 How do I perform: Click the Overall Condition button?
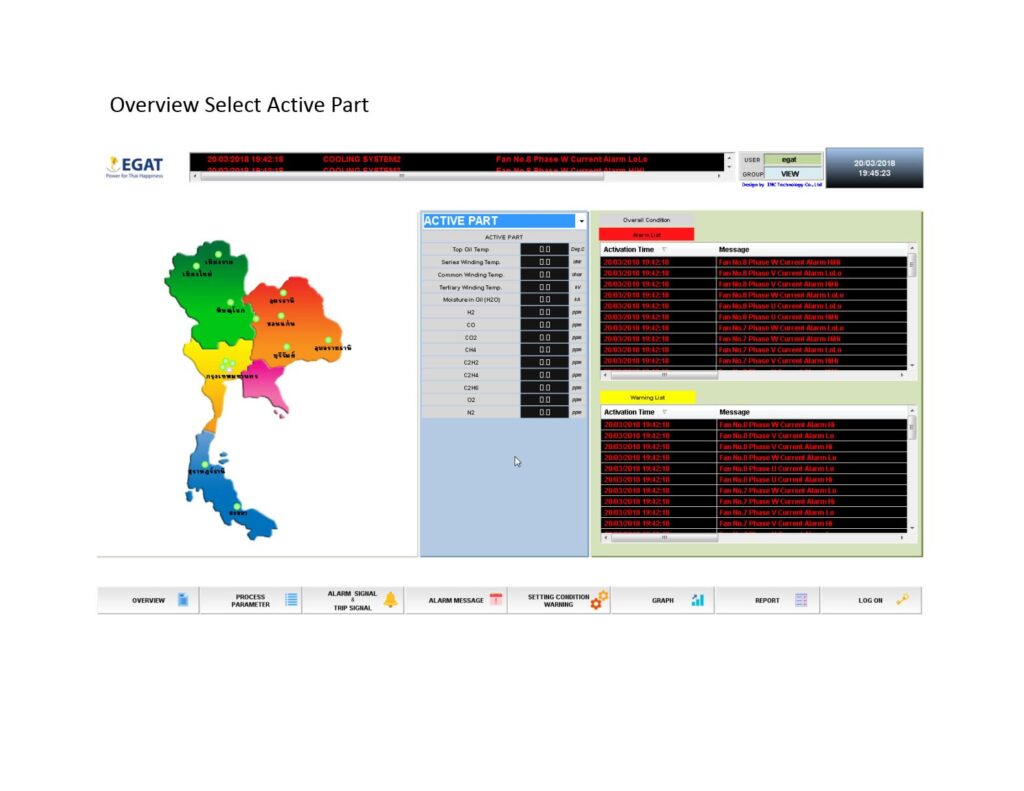(x=646, y=220)
